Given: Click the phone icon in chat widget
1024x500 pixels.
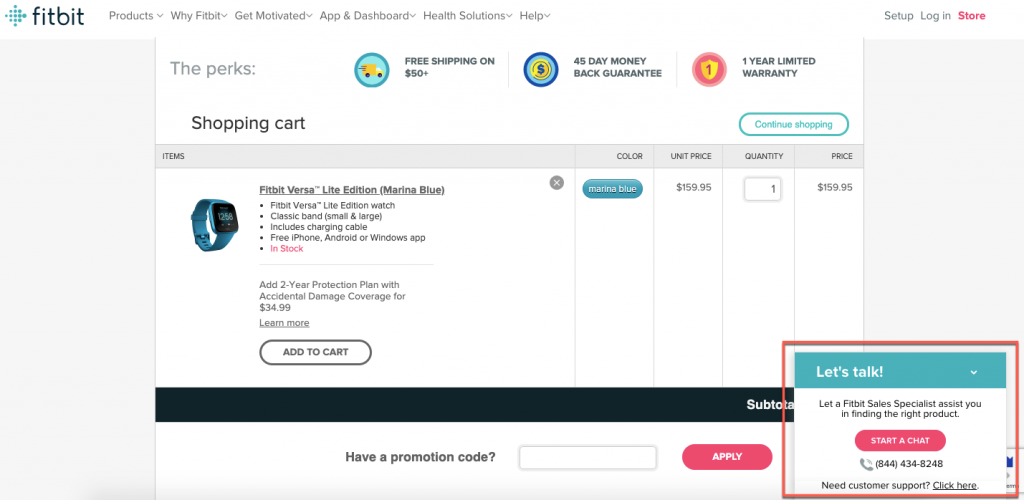Looking at the screenshot, I should [x=866, y=464].
